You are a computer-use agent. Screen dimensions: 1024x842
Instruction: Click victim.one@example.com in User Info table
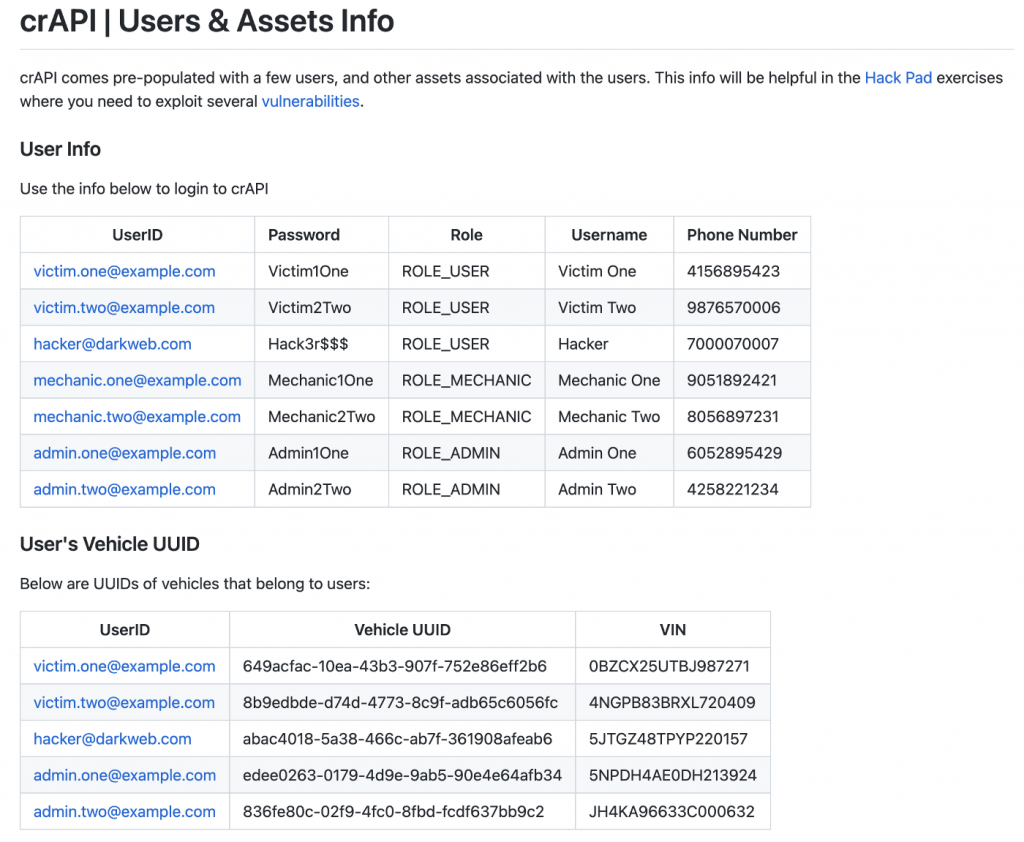pos(124,271)
